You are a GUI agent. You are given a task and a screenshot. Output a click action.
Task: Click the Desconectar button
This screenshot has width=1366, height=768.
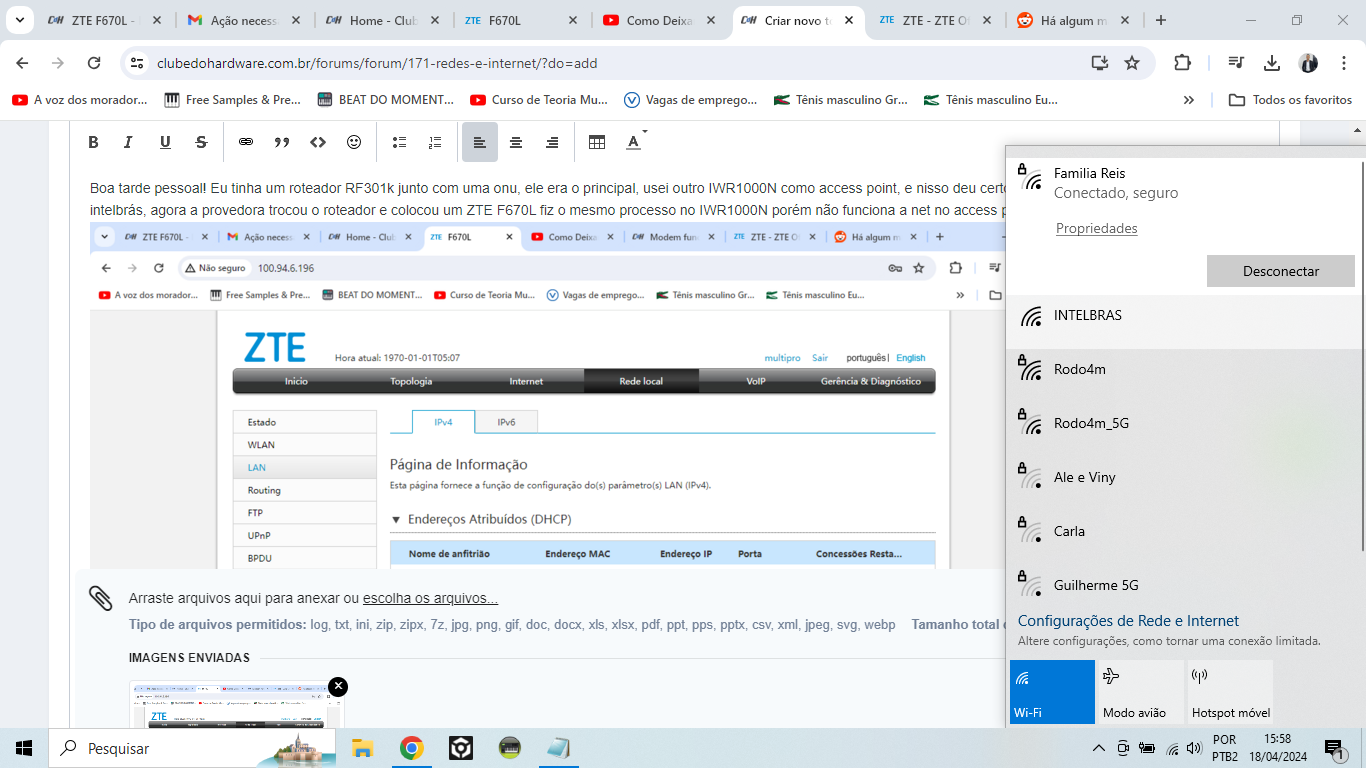point(1281,271)
